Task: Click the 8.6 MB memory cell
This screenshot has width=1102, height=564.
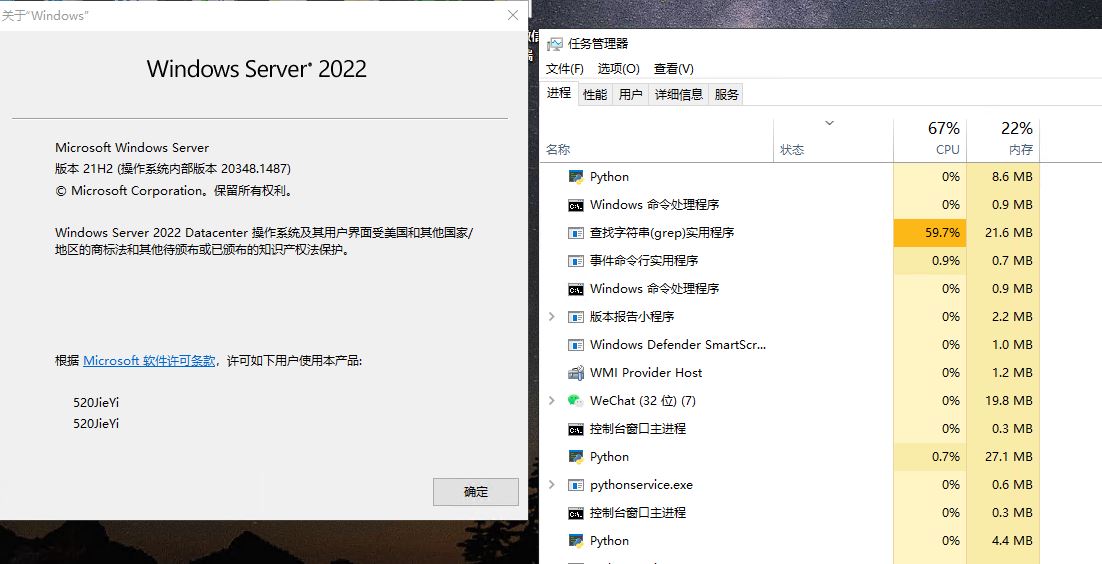Action: [x=1003, y=177]
